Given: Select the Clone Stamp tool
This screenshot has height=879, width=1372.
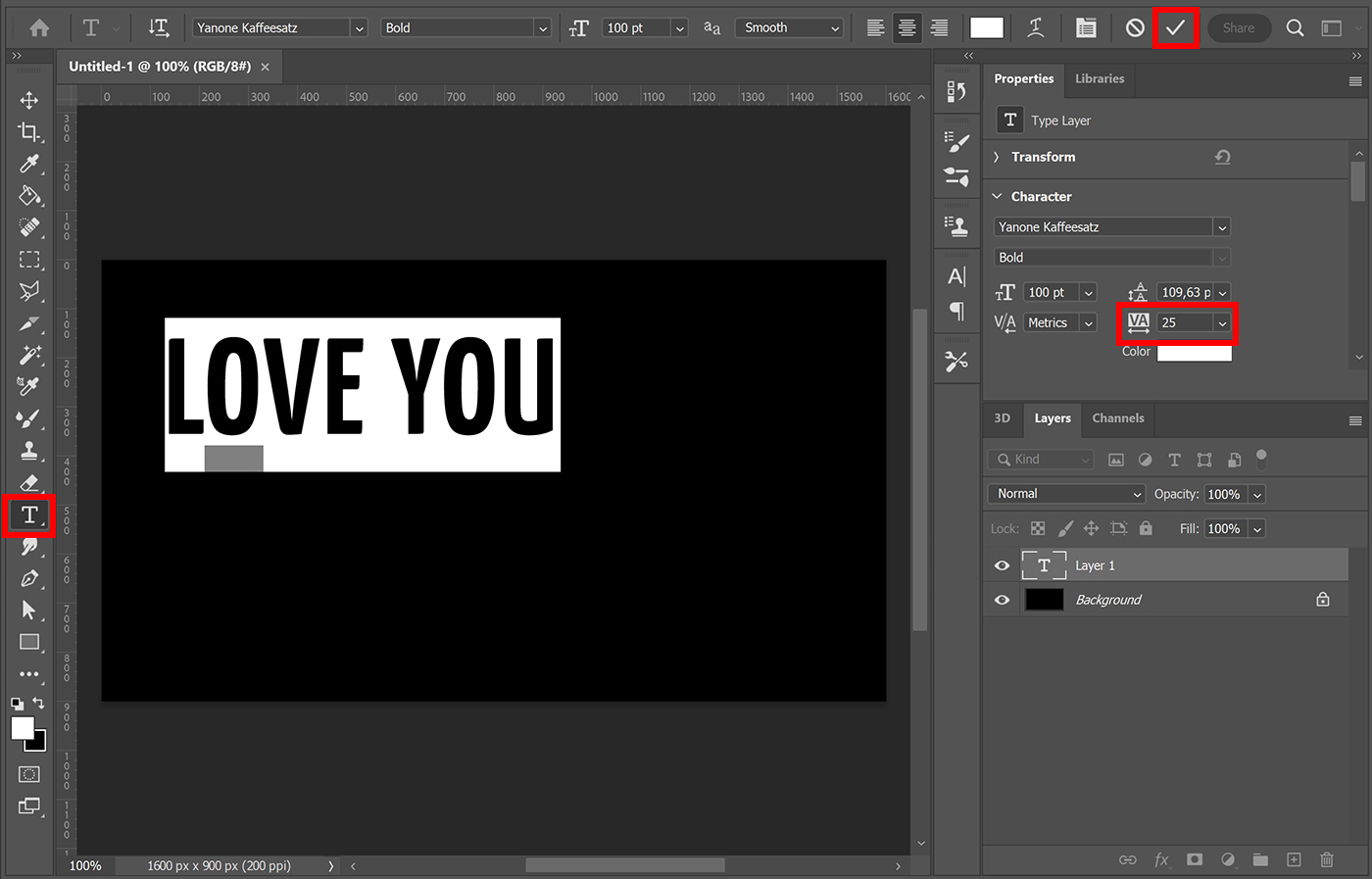Looking at the screenshot, I should click(29, 452).
